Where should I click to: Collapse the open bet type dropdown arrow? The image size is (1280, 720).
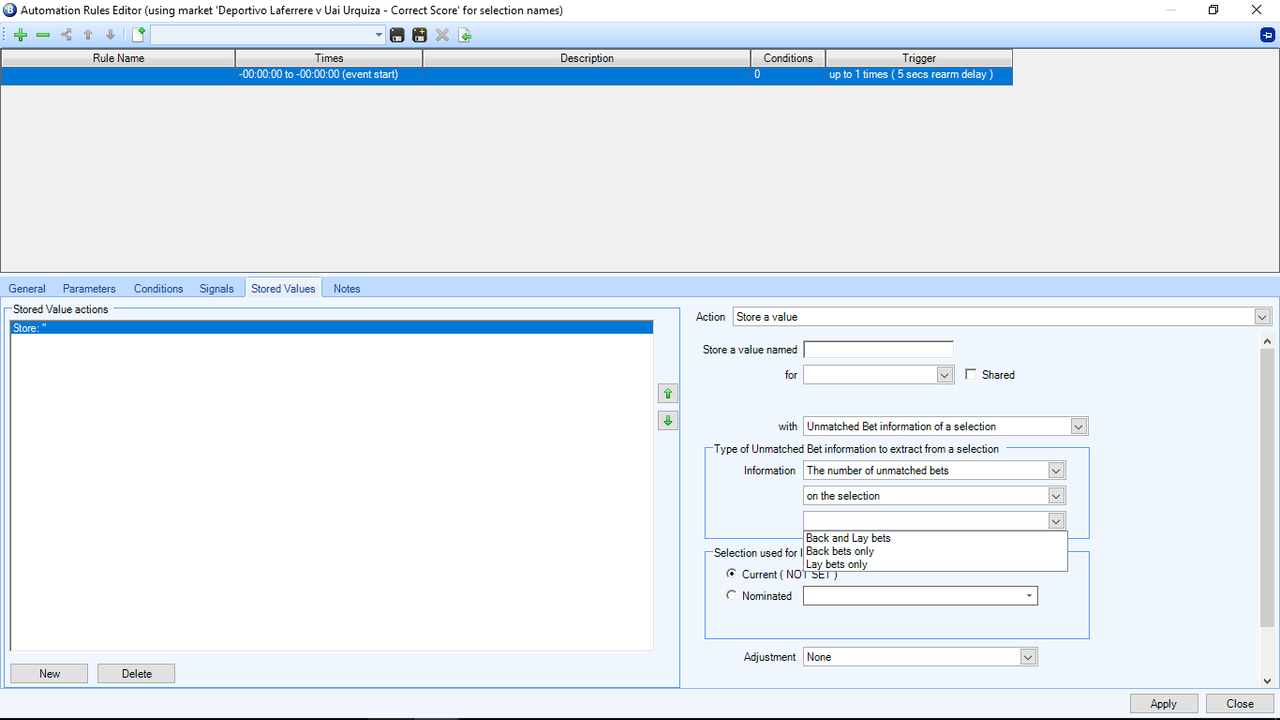pos(1056,521)
